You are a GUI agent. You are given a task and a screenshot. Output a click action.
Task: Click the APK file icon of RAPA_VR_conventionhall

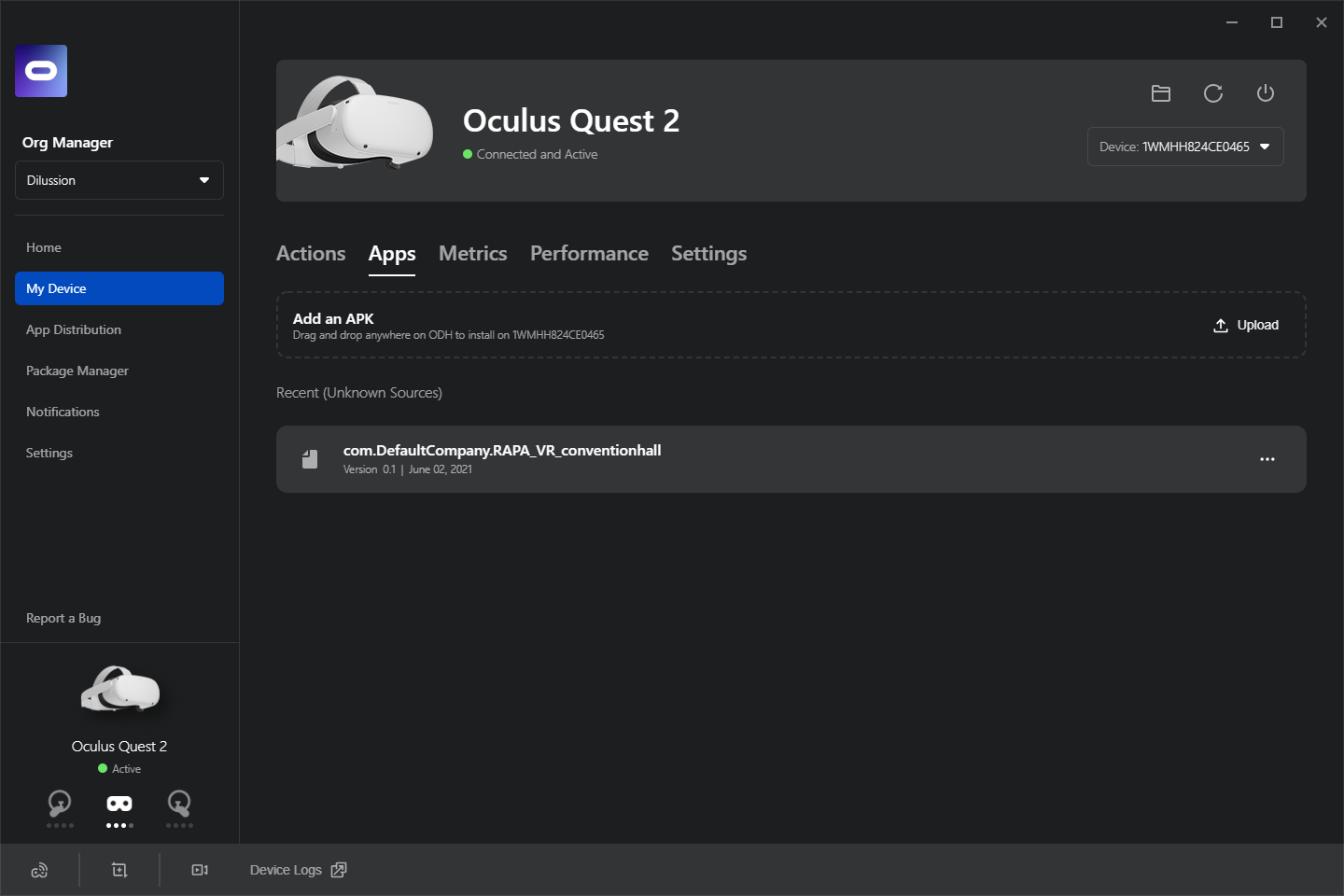[310, 459]
